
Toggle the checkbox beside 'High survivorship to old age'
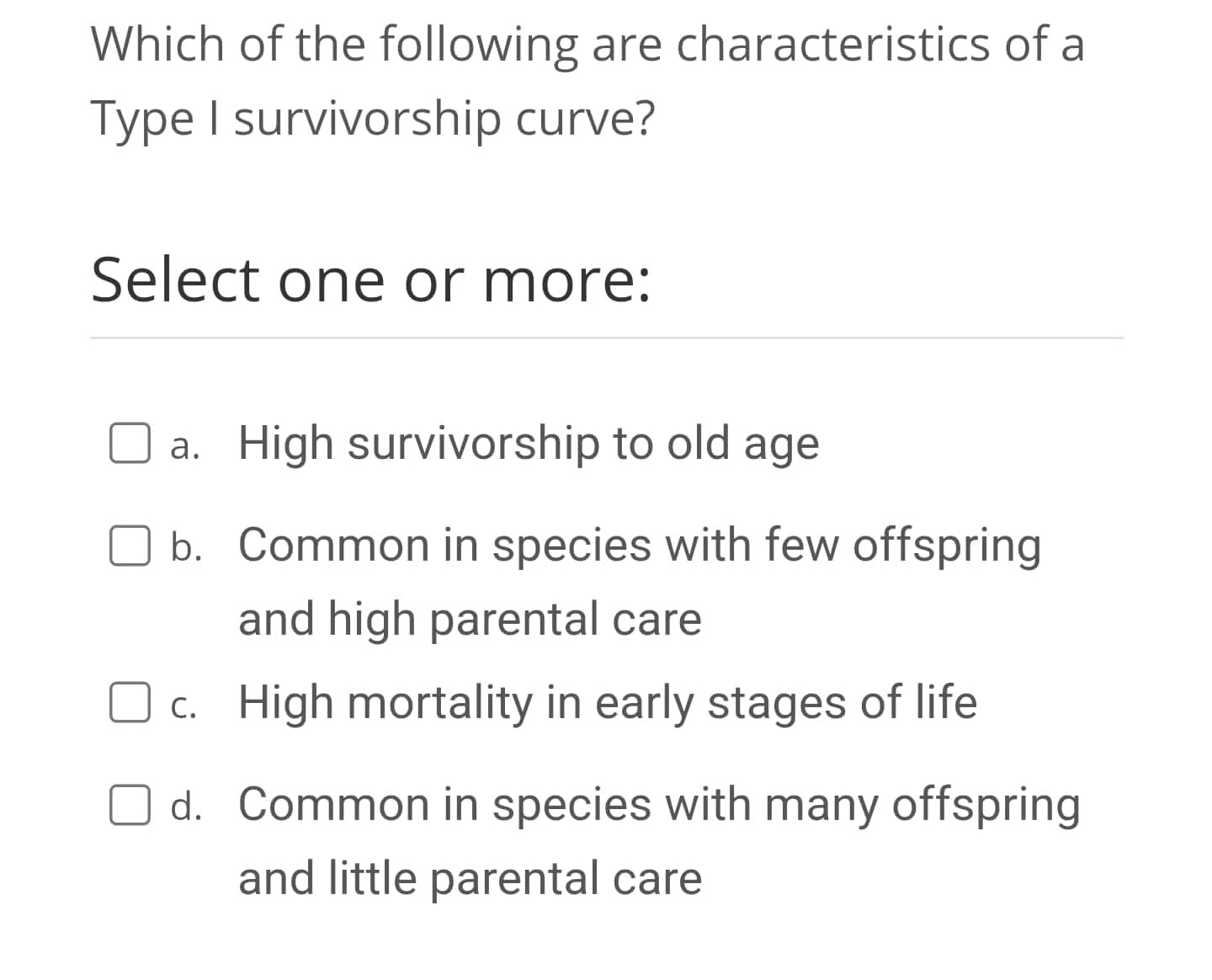[130, 442]
